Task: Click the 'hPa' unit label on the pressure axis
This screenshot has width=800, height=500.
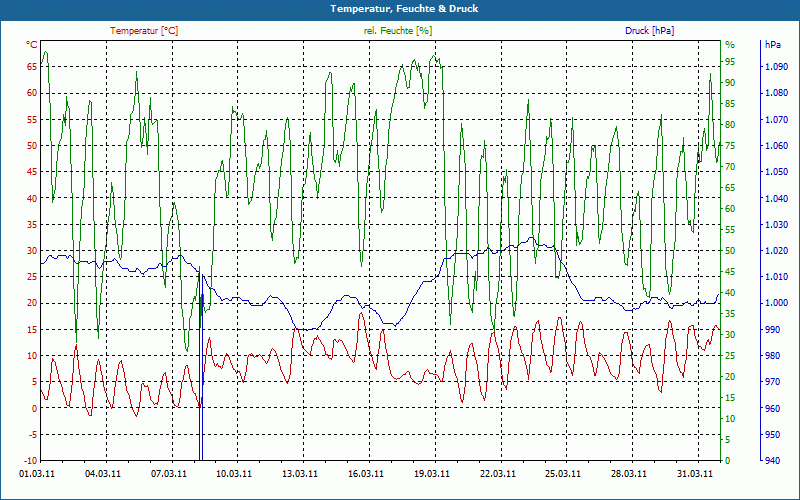Action: tap(773, 45)
